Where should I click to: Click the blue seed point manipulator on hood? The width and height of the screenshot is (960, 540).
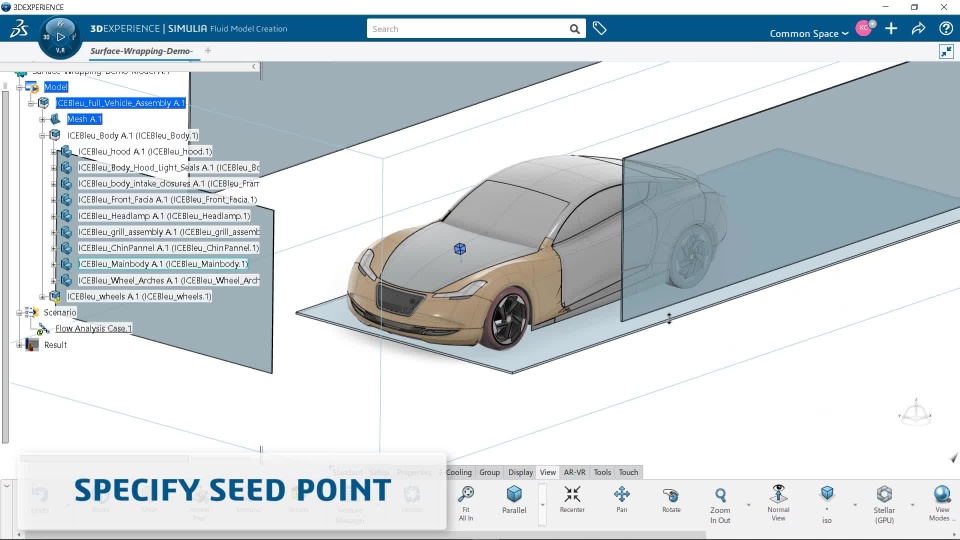click(x=460, y=249)
